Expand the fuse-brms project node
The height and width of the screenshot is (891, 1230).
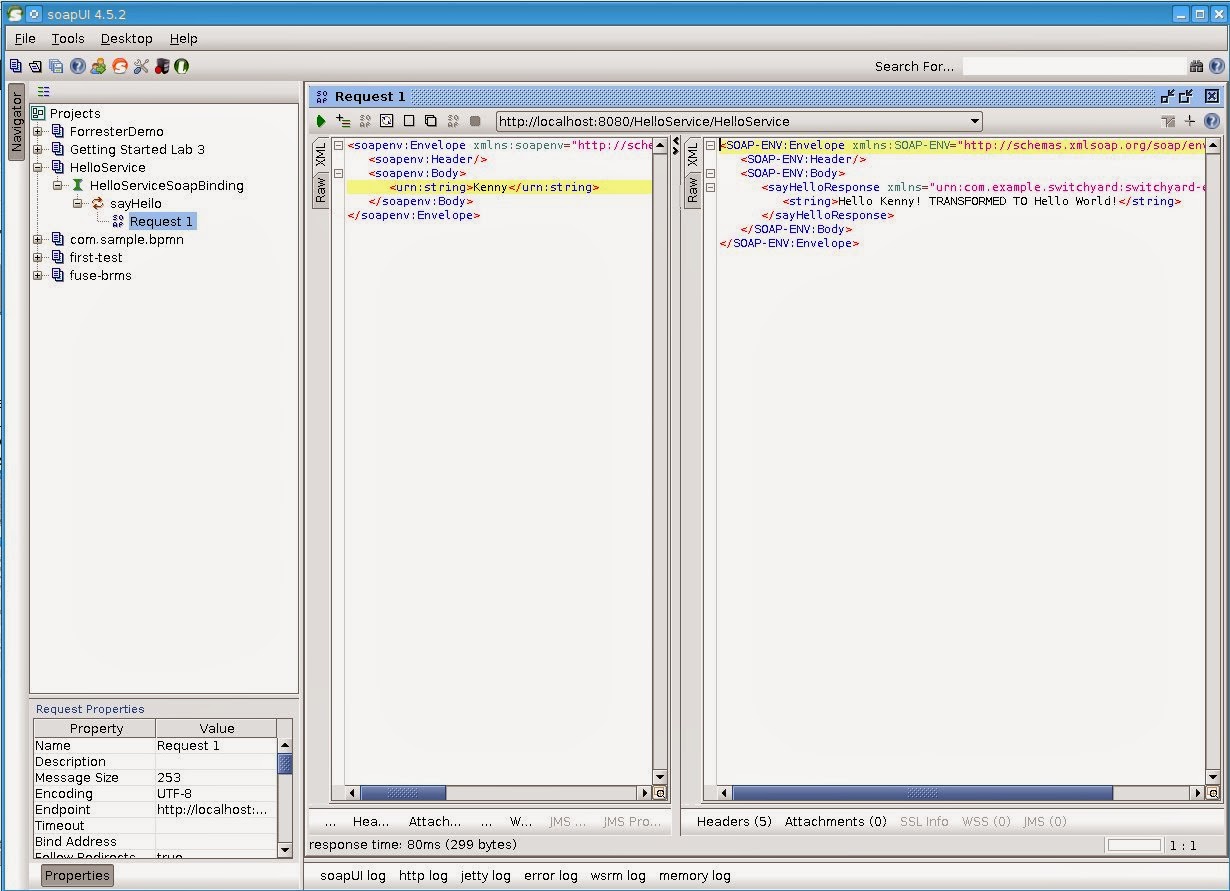(39, 275)
